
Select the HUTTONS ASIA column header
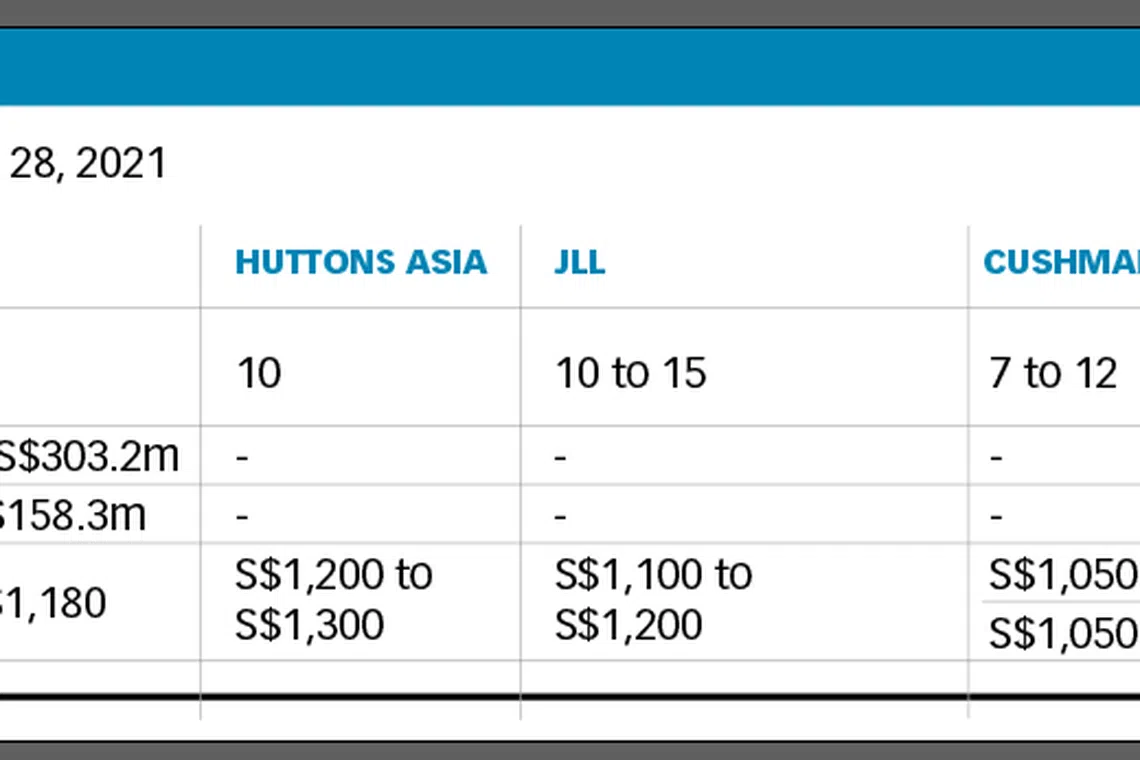pyautogui.click(x=361, y=262)
